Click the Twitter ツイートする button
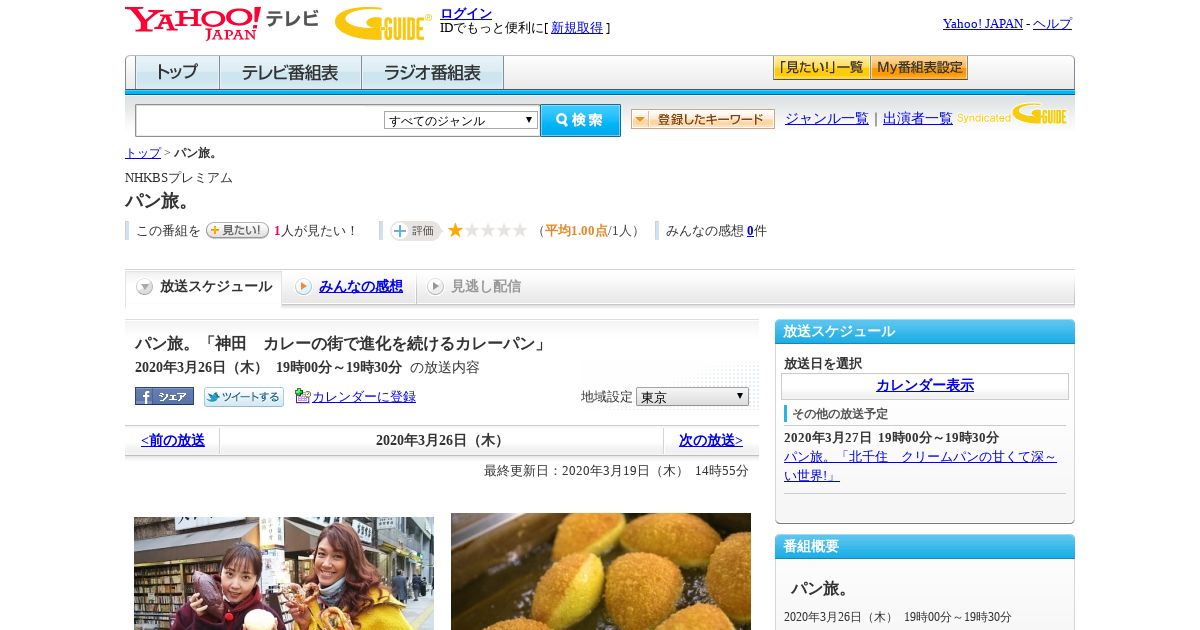 point(244,397)
